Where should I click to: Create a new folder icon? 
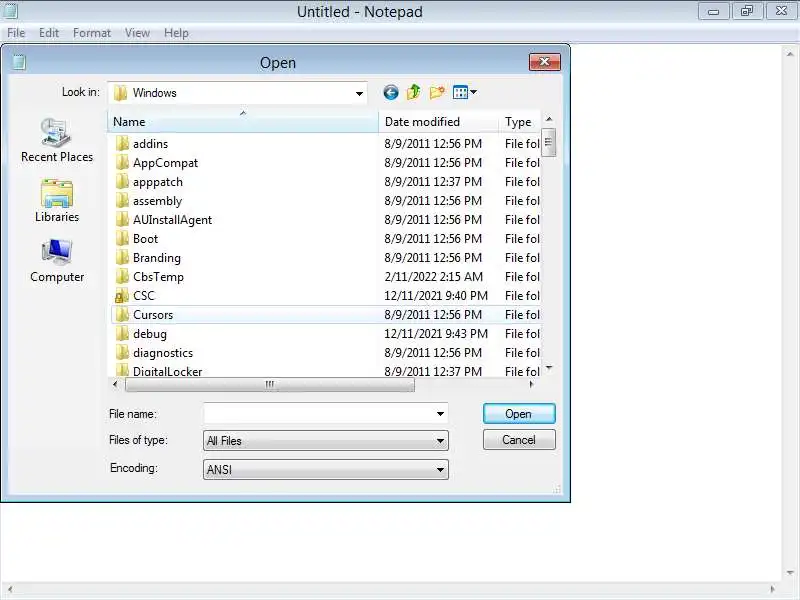(437, 92)
